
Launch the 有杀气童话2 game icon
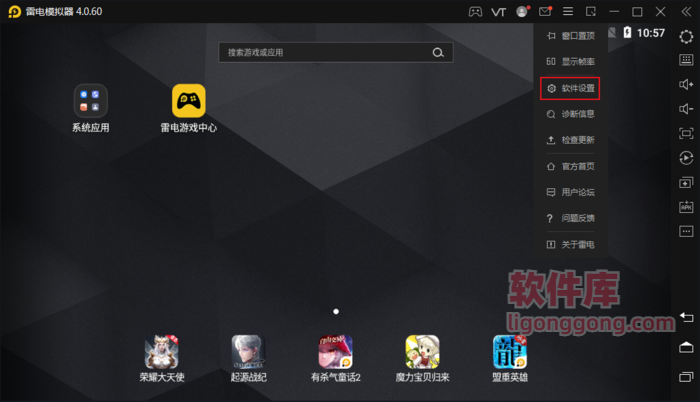[x=335, y=352]
